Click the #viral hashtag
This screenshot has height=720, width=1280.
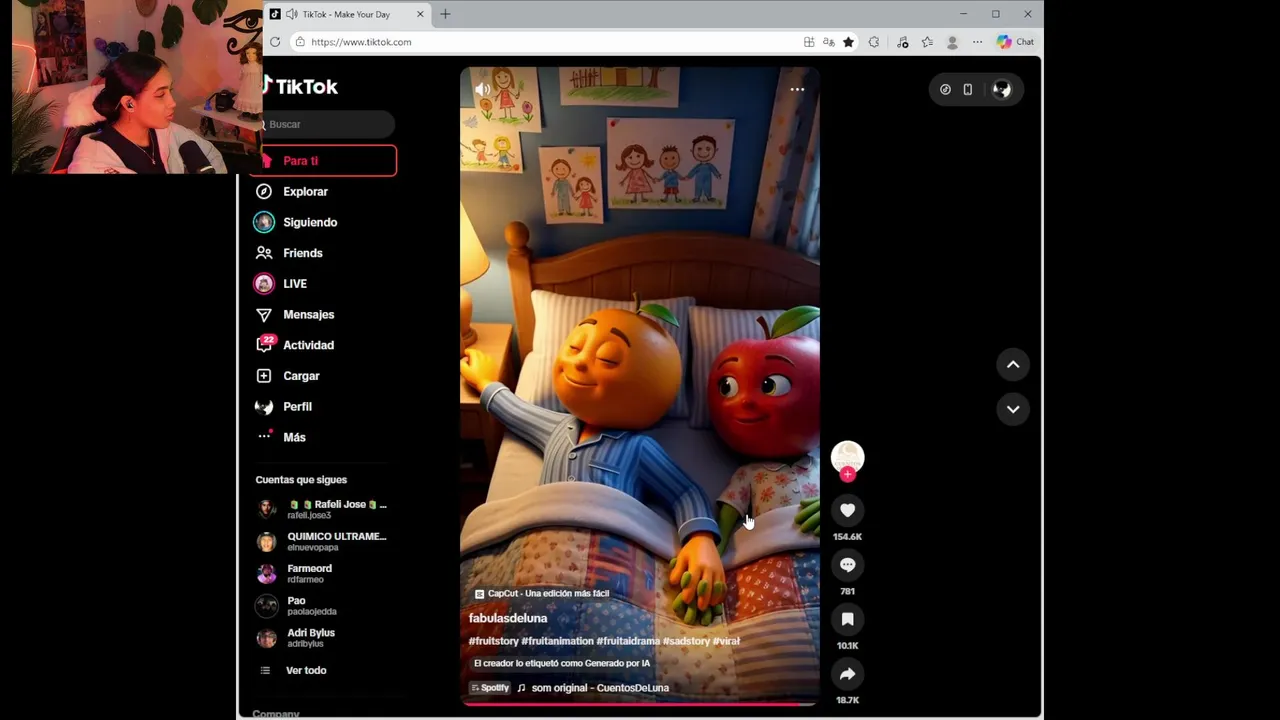[726, 641]
